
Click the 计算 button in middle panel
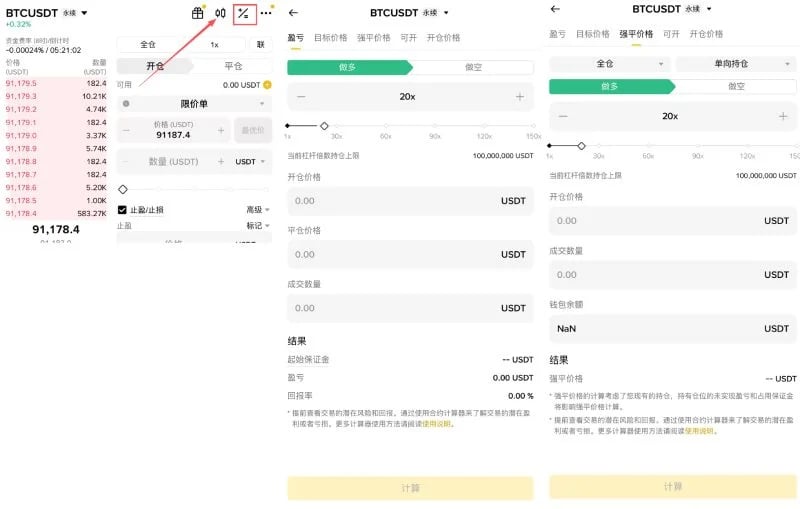pos(410,488)
